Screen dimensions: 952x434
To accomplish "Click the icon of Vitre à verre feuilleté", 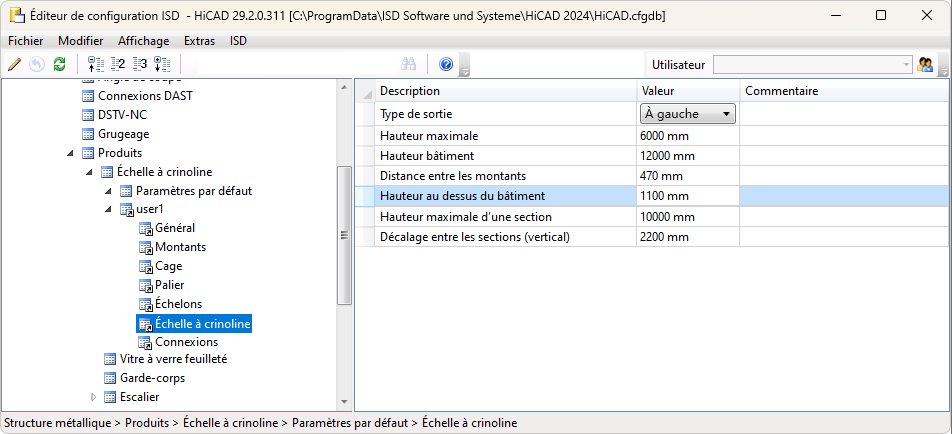I will [x=110, y=359].
